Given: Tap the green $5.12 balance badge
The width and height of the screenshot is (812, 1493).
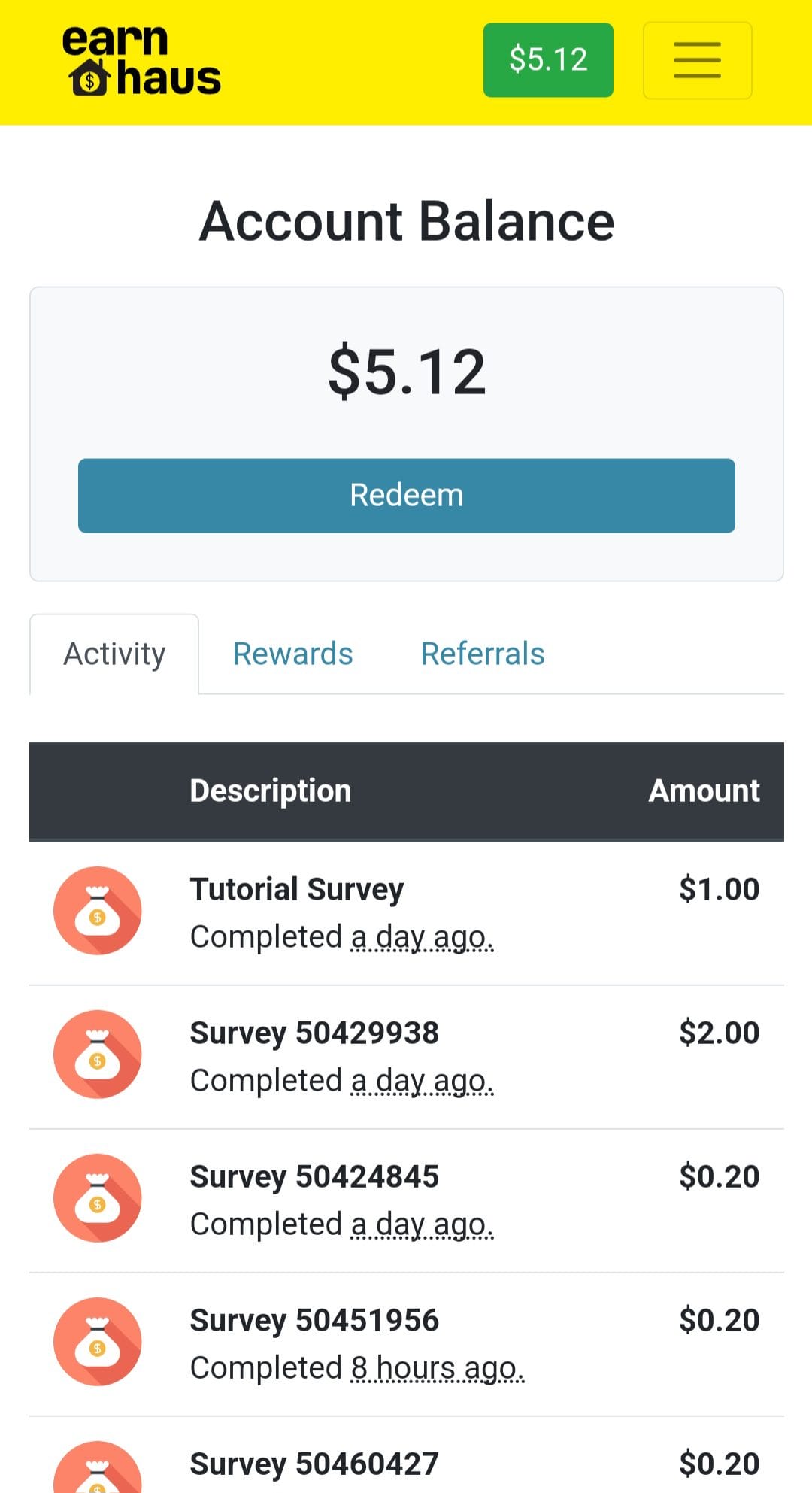Looking at the screenshot, I should (548, 60).
